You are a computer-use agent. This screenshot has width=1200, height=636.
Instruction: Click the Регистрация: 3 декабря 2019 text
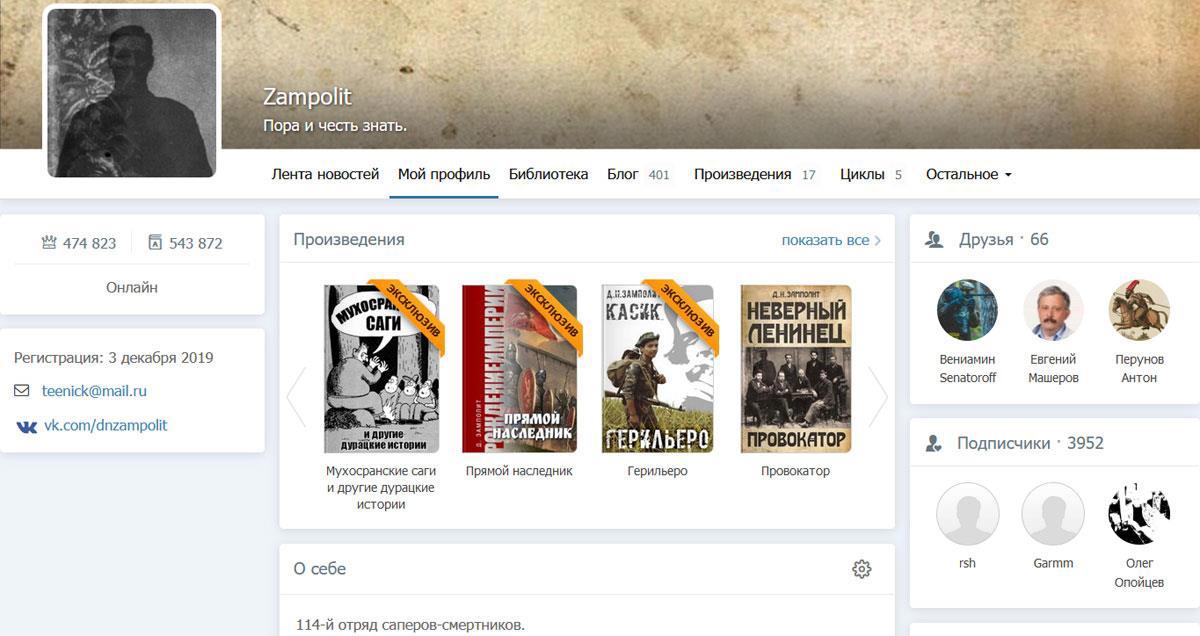pos(114,357)
